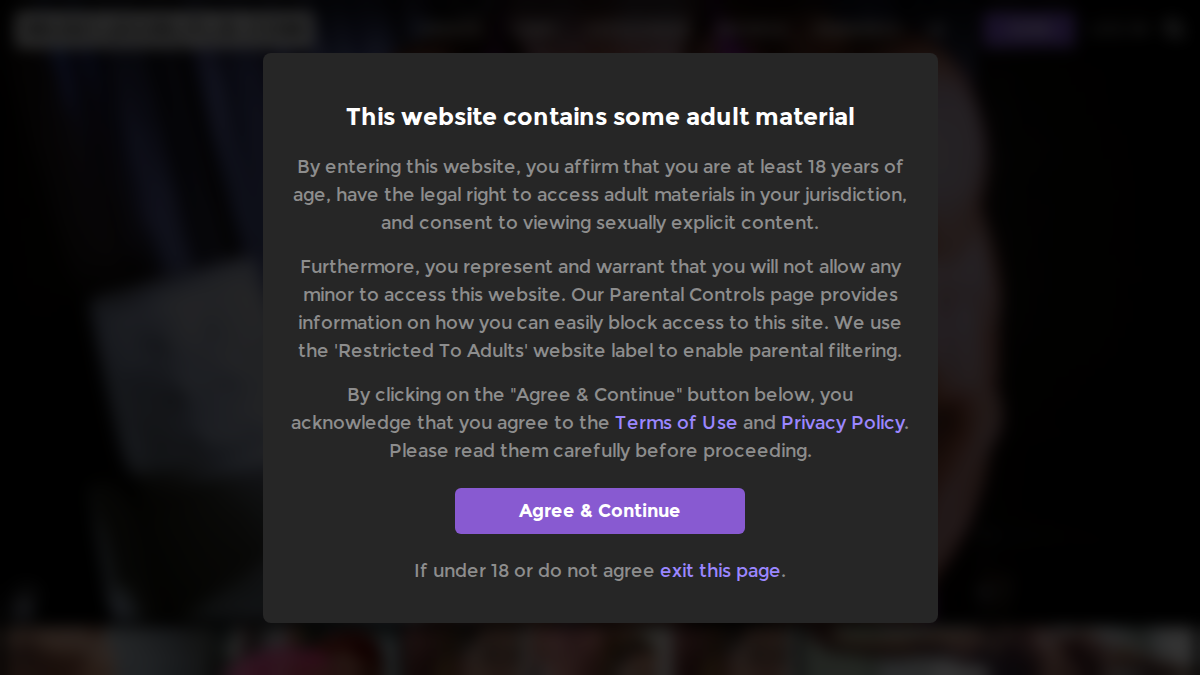
Task: Select the first blurred header navigation item
Action: [x=448, y=29]
